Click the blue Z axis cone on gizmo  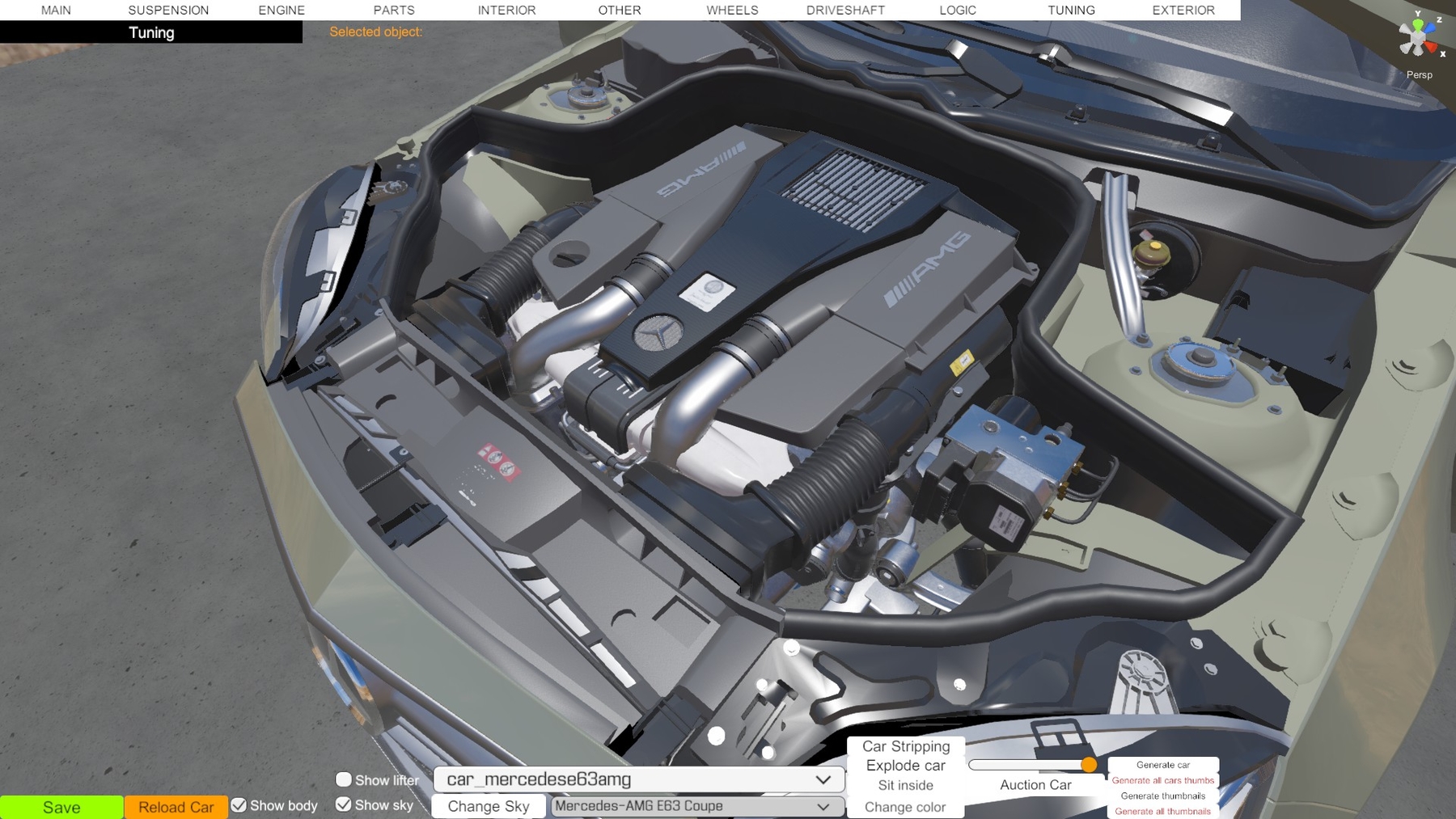point(1431,27)
